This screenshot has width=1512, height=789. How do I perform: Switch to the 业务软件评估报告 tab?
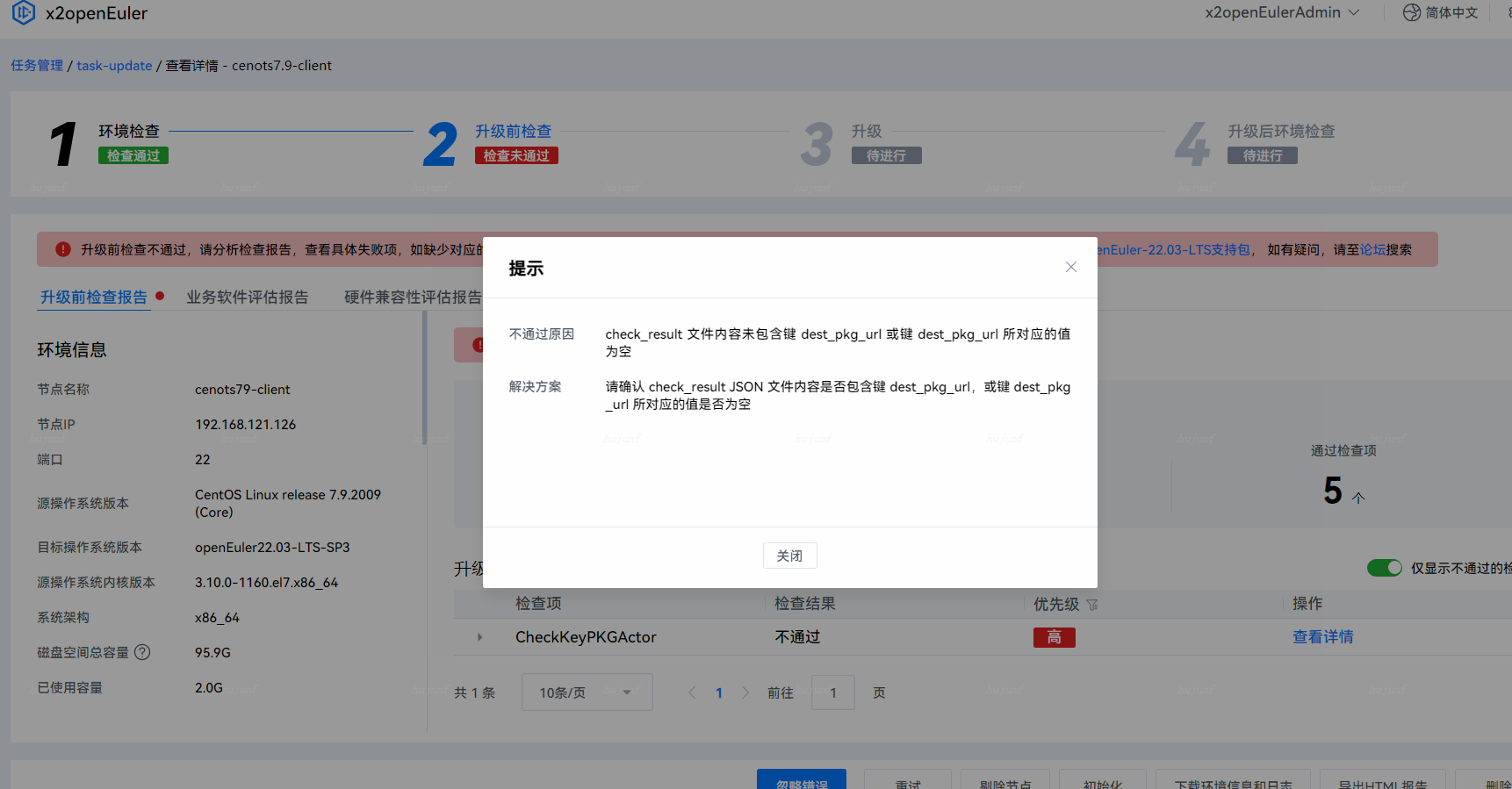coord(247,298)
